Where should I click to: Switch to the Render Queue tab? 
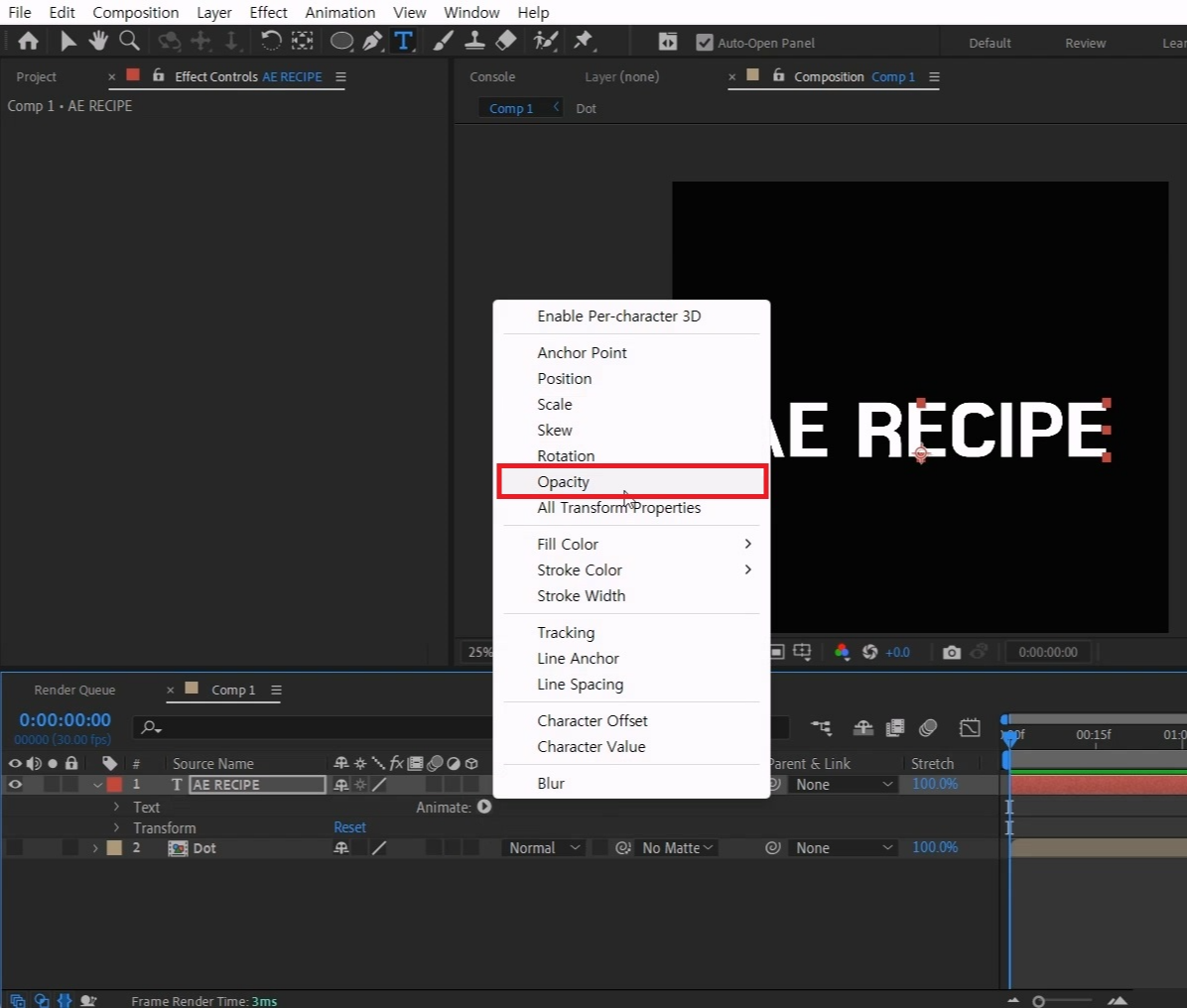click(74, 691)
